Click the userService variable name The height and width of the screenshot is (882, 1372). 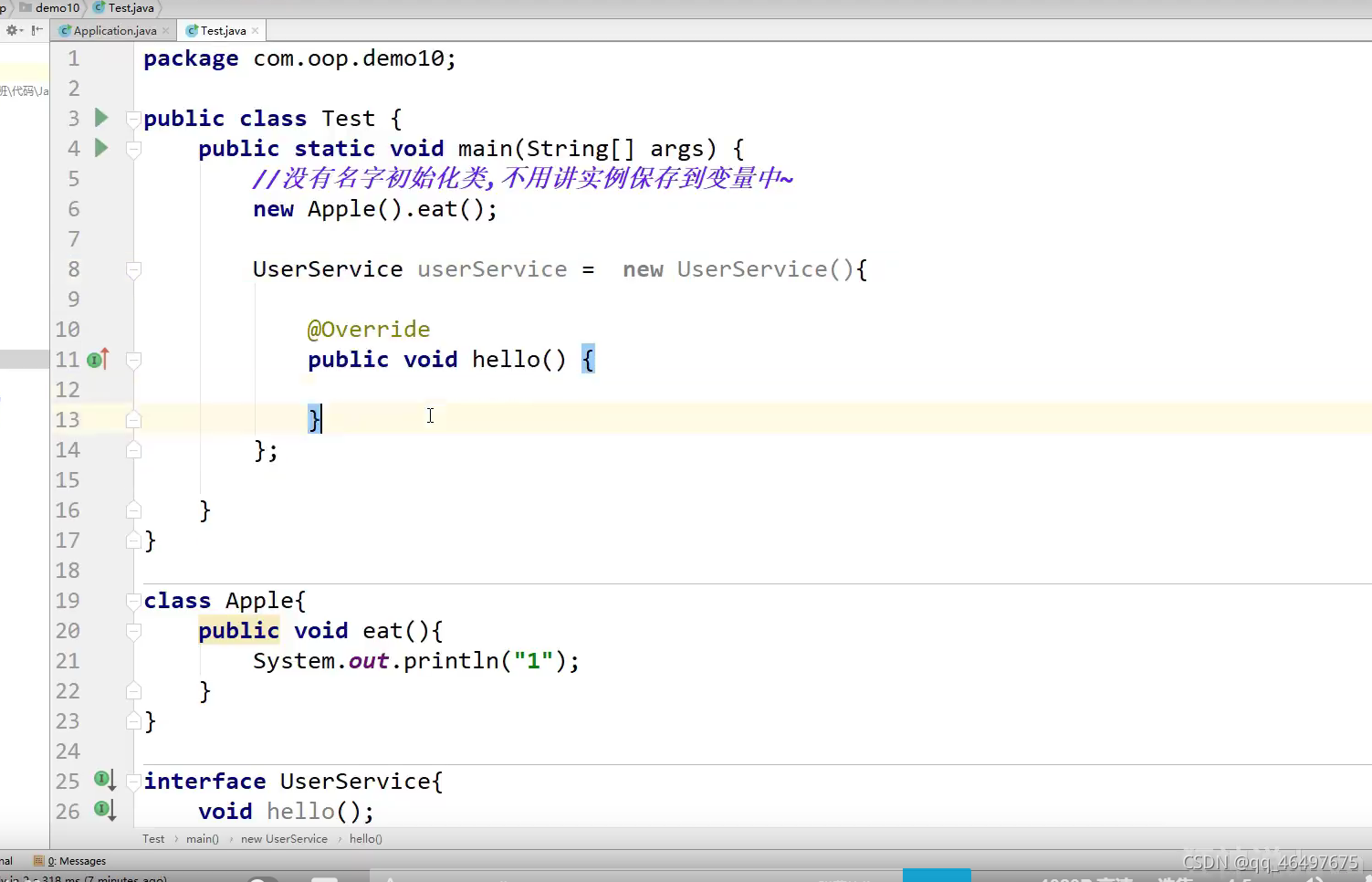point(492,269)
